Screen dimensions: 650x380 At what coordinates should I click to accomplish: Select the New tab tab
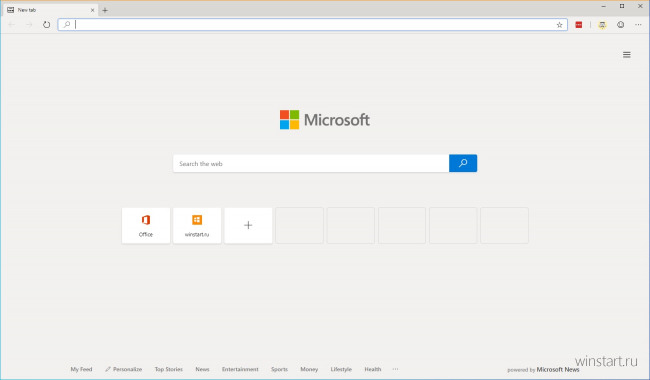click(x=50, y=10)
